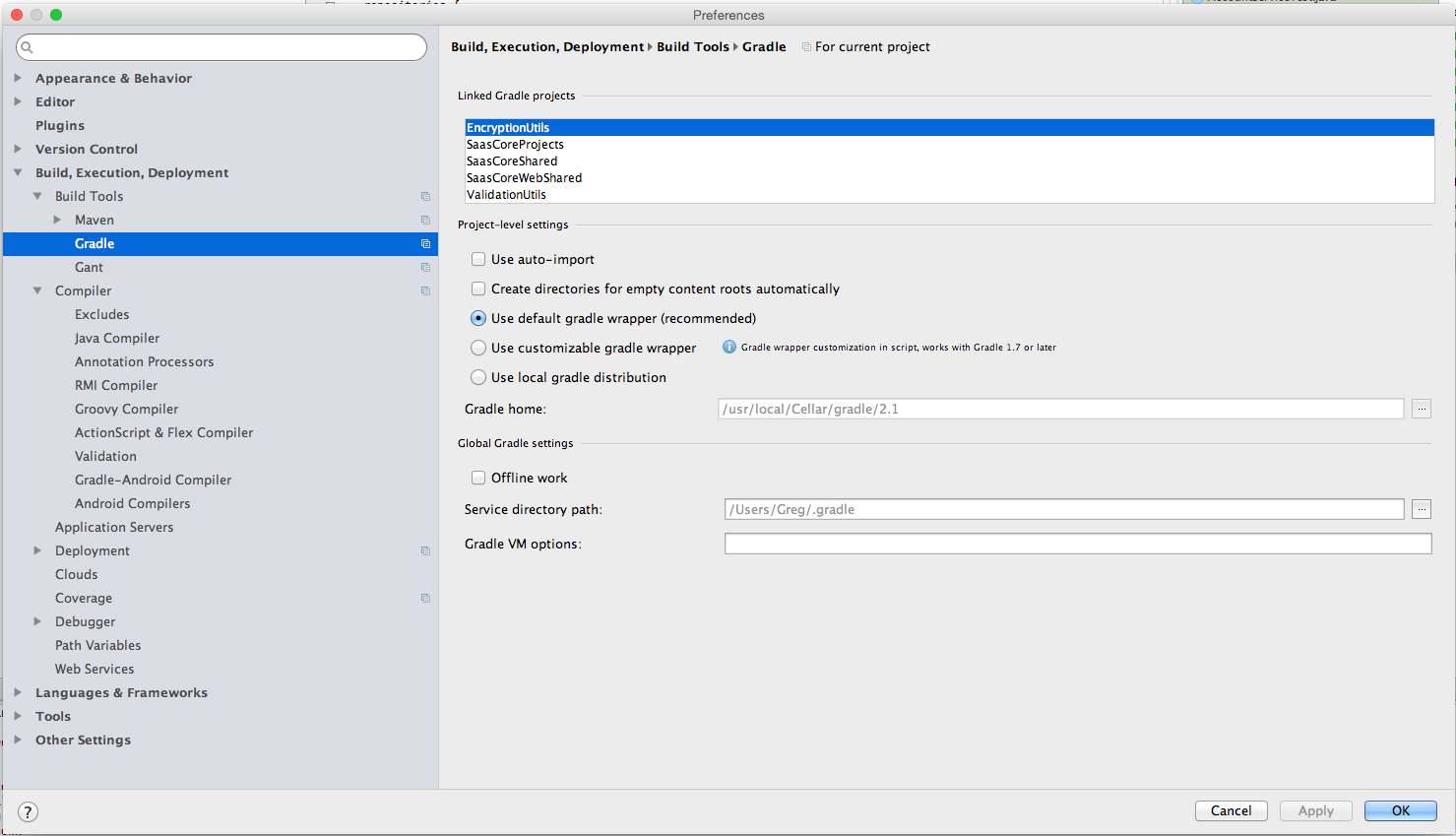Open Java Compiler settings
This screenshot has width=1456, height=836.
pos(117,338)
